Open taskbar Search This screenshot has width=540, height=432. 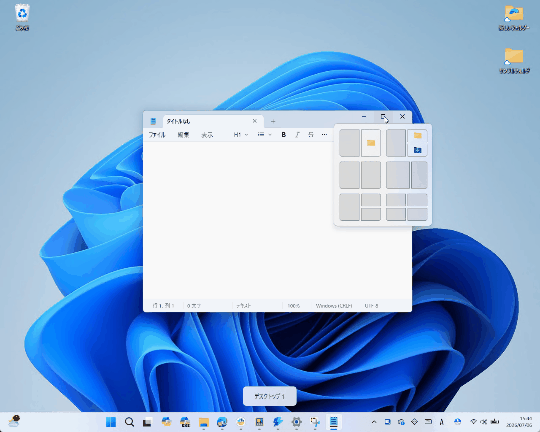pyautogui.click(x=129, y=422)
